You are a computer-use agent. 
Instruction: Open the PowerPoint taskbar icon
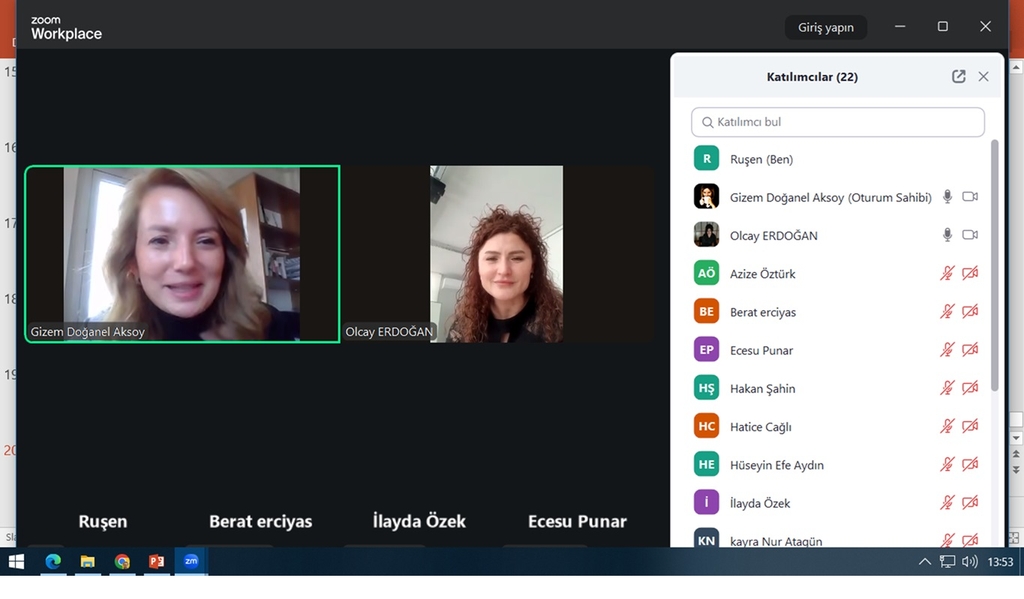click(156, 562)
